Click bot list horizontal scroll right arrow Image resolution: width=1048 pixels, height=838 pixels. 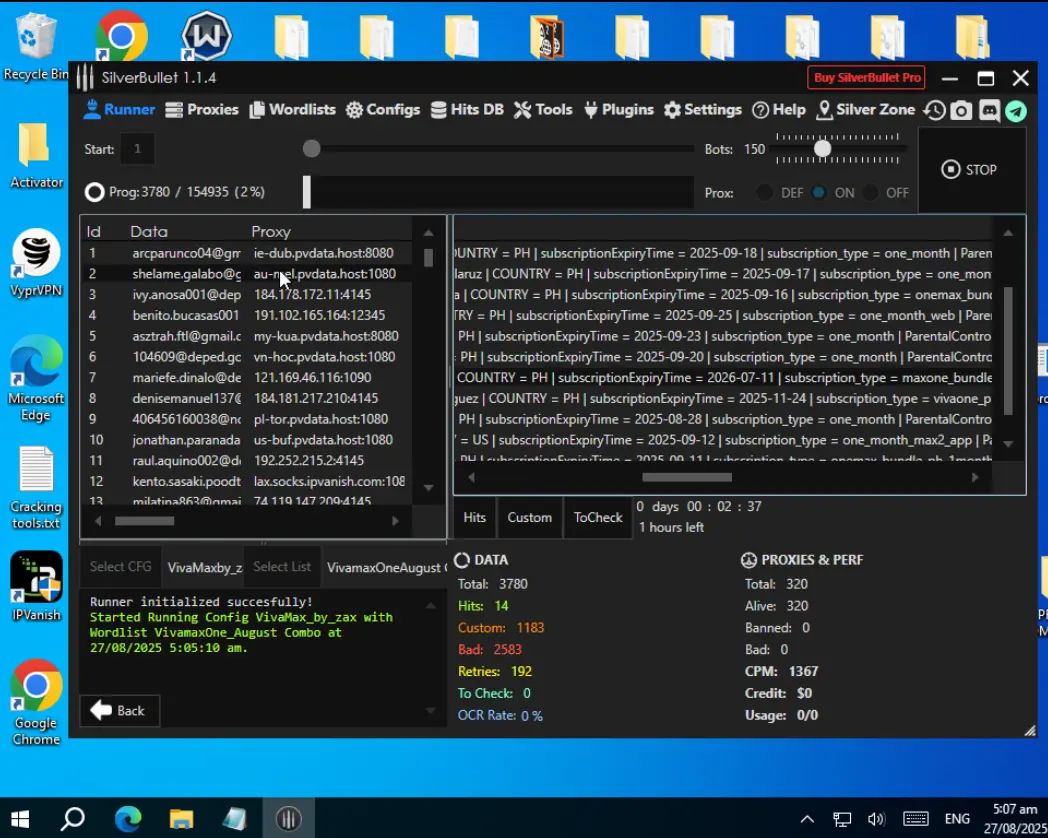(x=396, y=521)
